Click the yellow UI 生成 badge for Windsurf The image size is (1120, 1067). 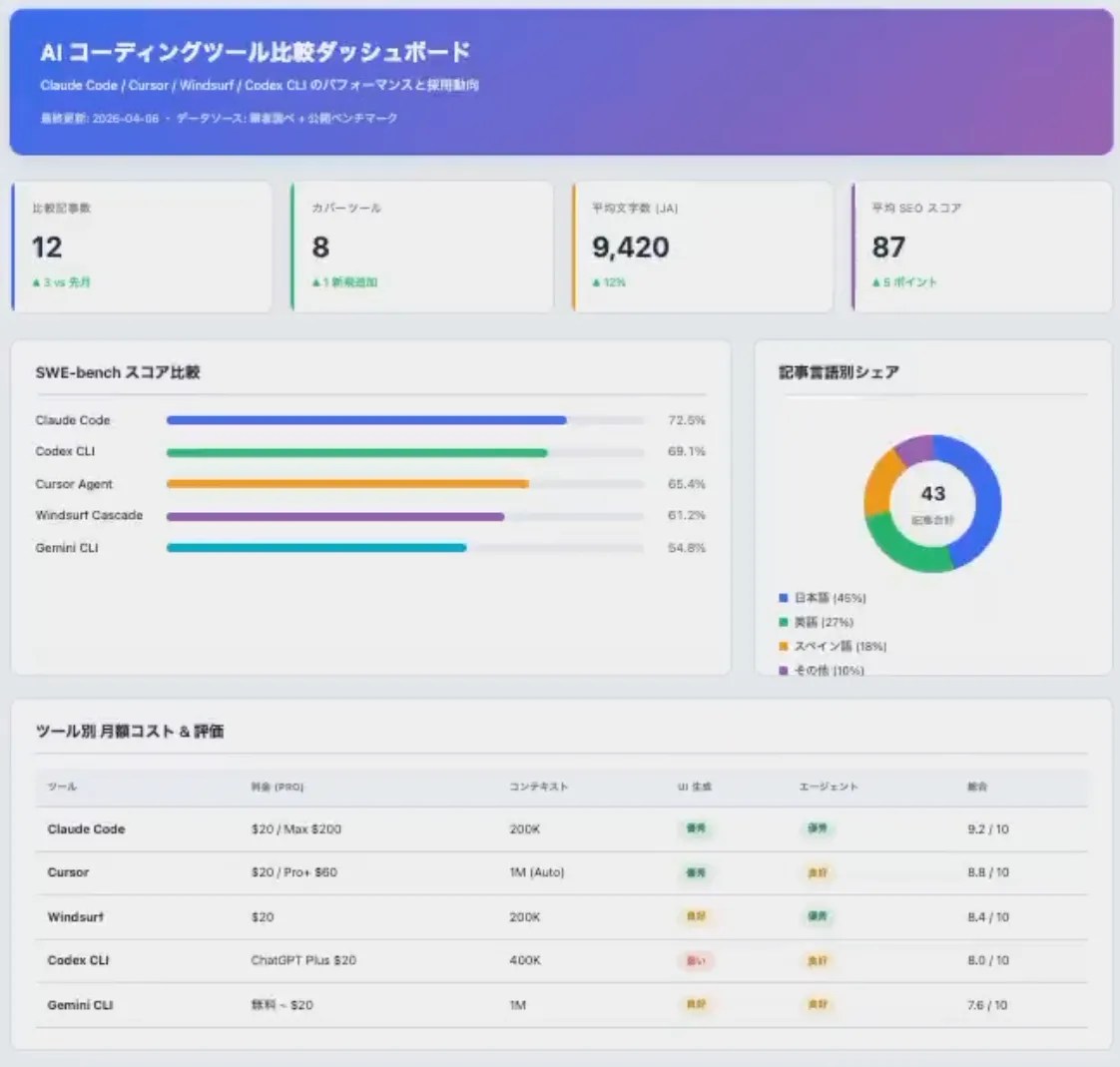coord(696,916)
